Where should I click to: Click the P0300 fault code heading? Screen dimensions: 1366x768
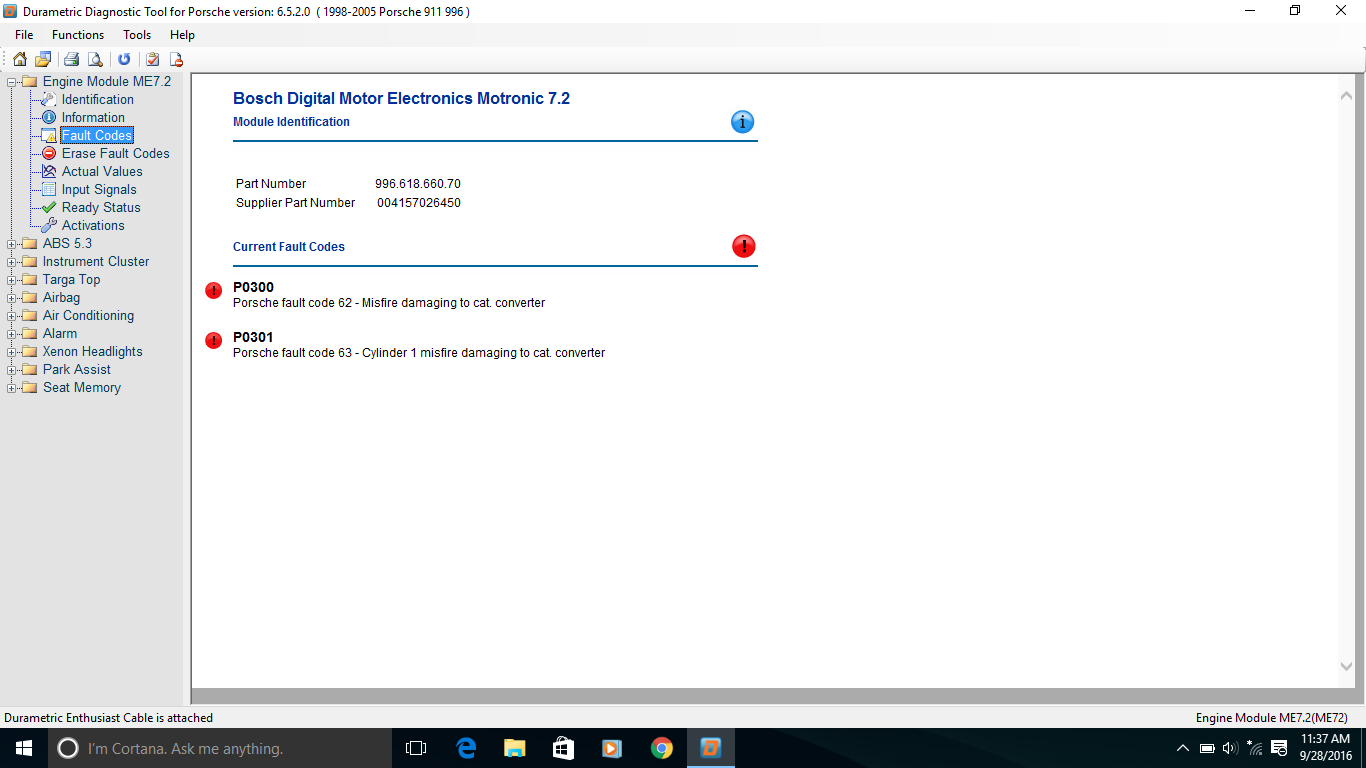coord(253,287)
